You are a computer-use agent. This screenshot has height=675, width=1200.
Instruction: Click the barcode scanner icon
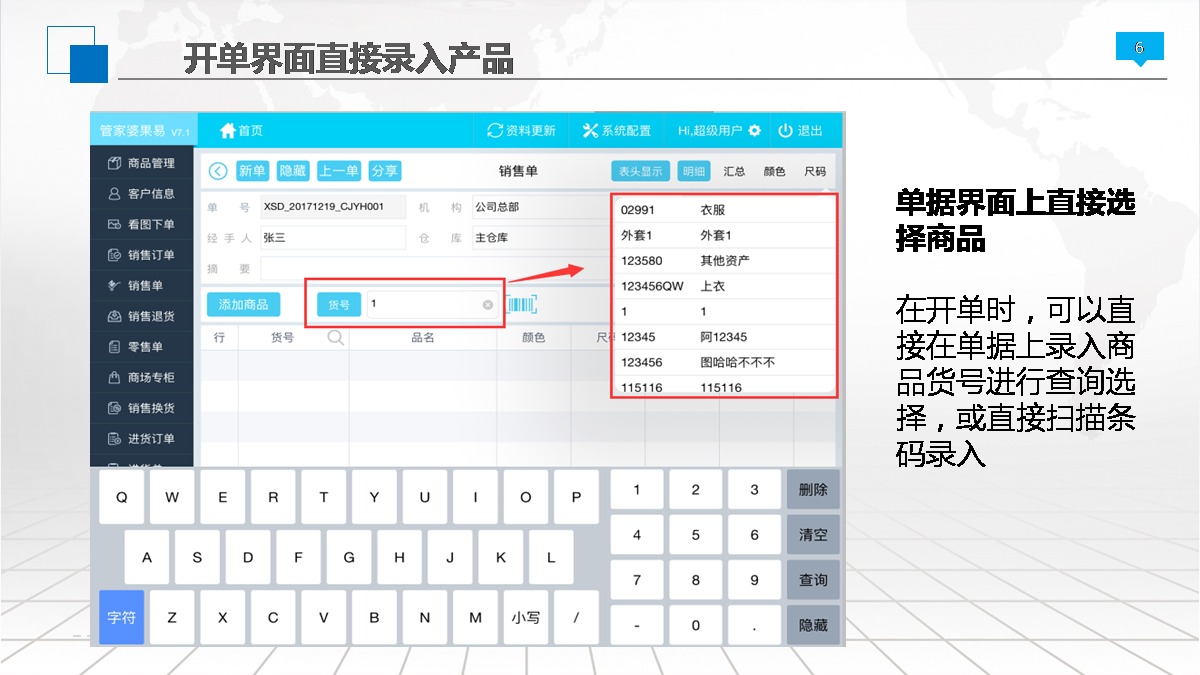[x=522, y=305]
